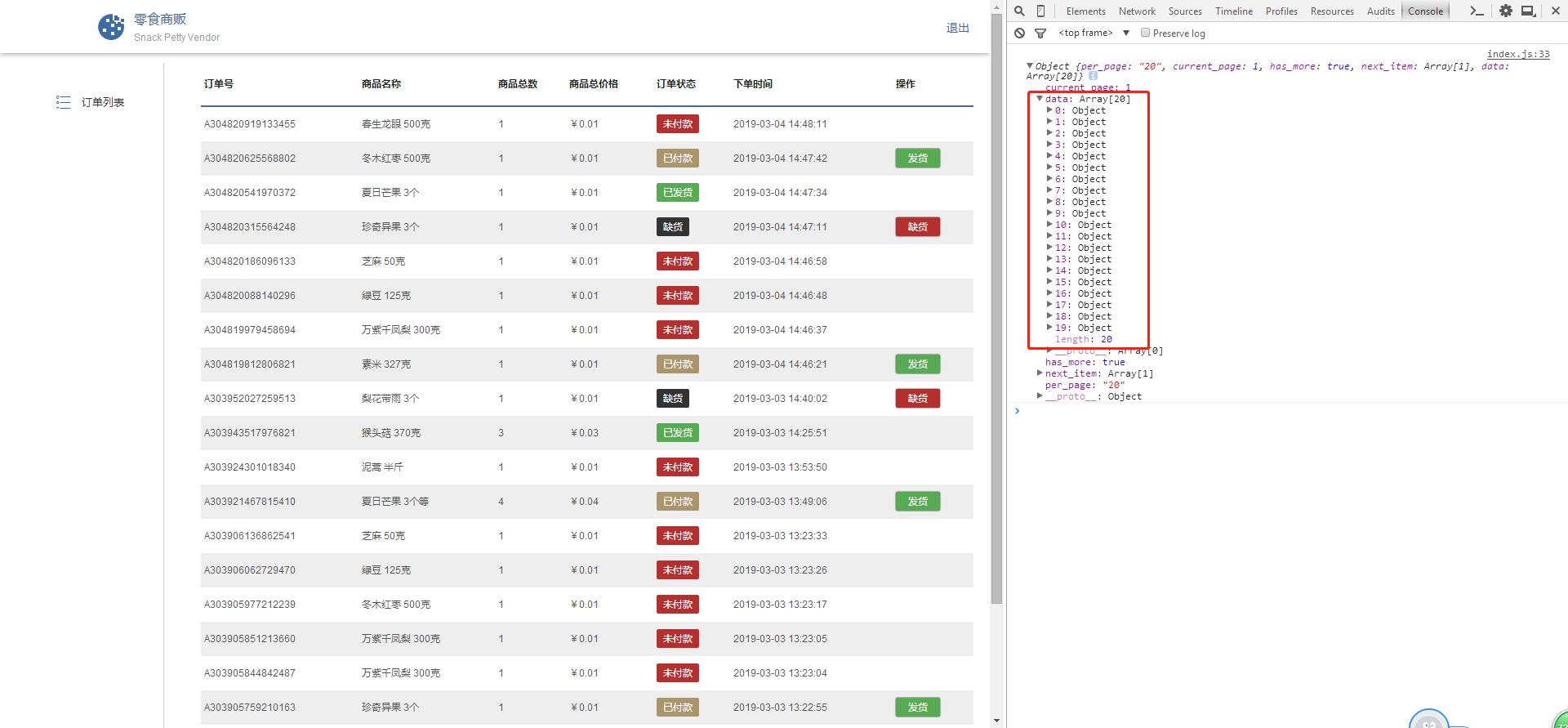Click 已付款 status of order A303905759210163
Image resolution: width=1568 pixels, height=728 pixels.
[677, 708]
